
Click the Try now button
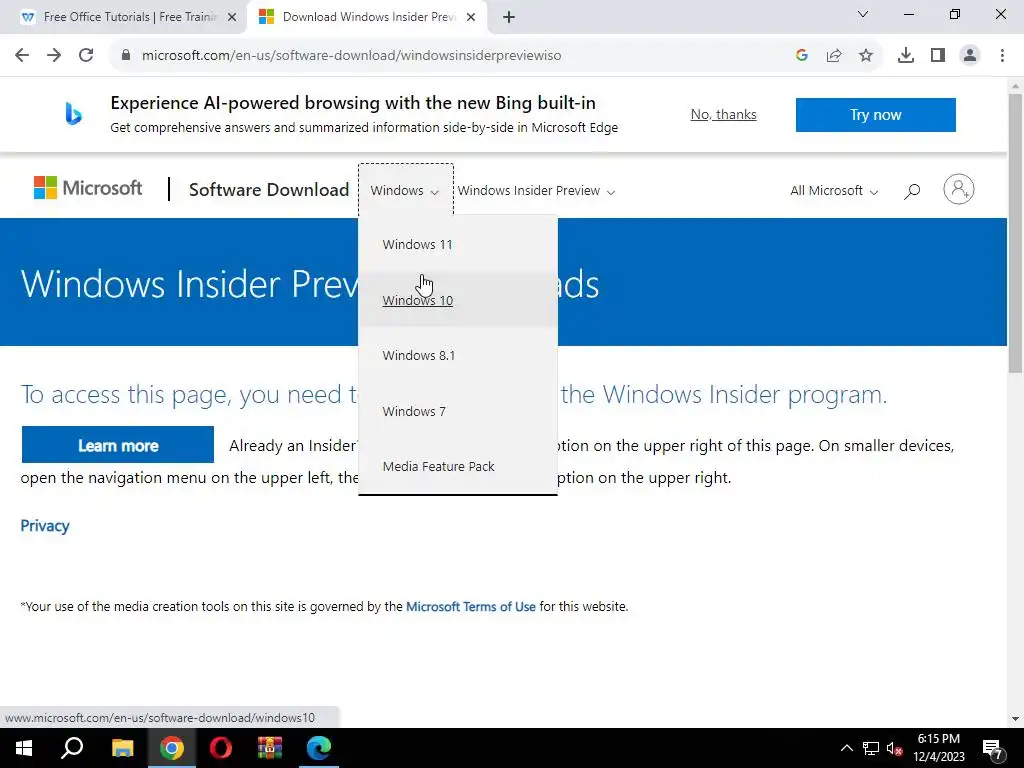click(x=875, y=115)
